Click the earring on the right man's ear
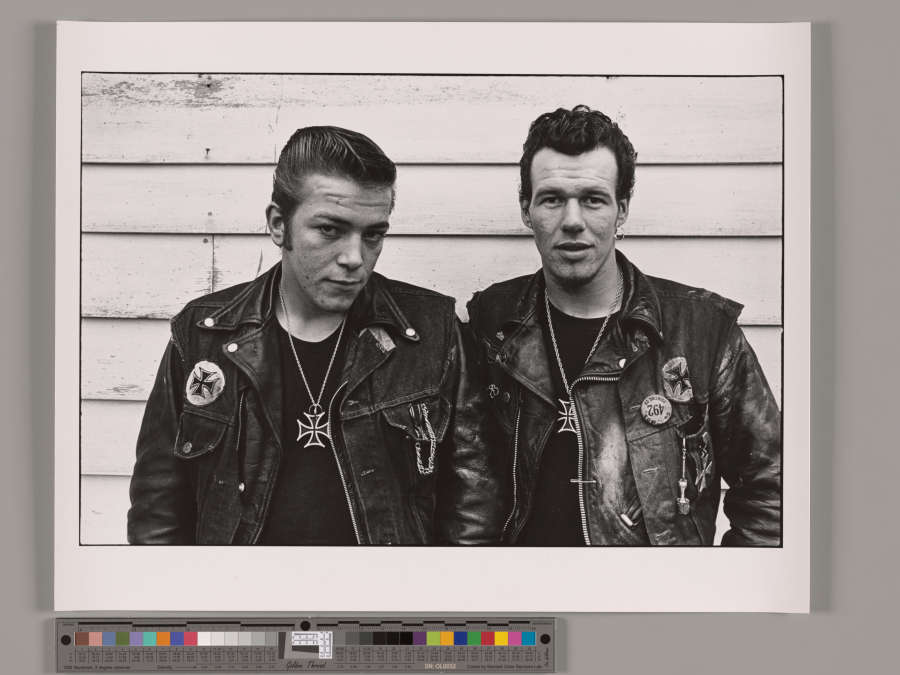 (x=621, y=235)
